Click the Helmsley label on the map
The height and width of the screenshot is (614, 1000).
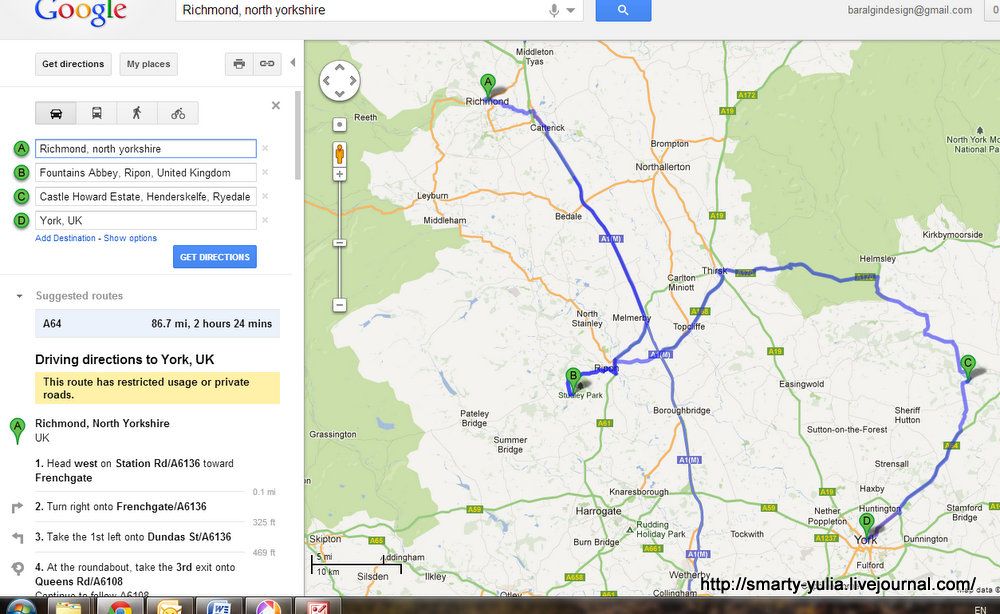pos(878,259)
